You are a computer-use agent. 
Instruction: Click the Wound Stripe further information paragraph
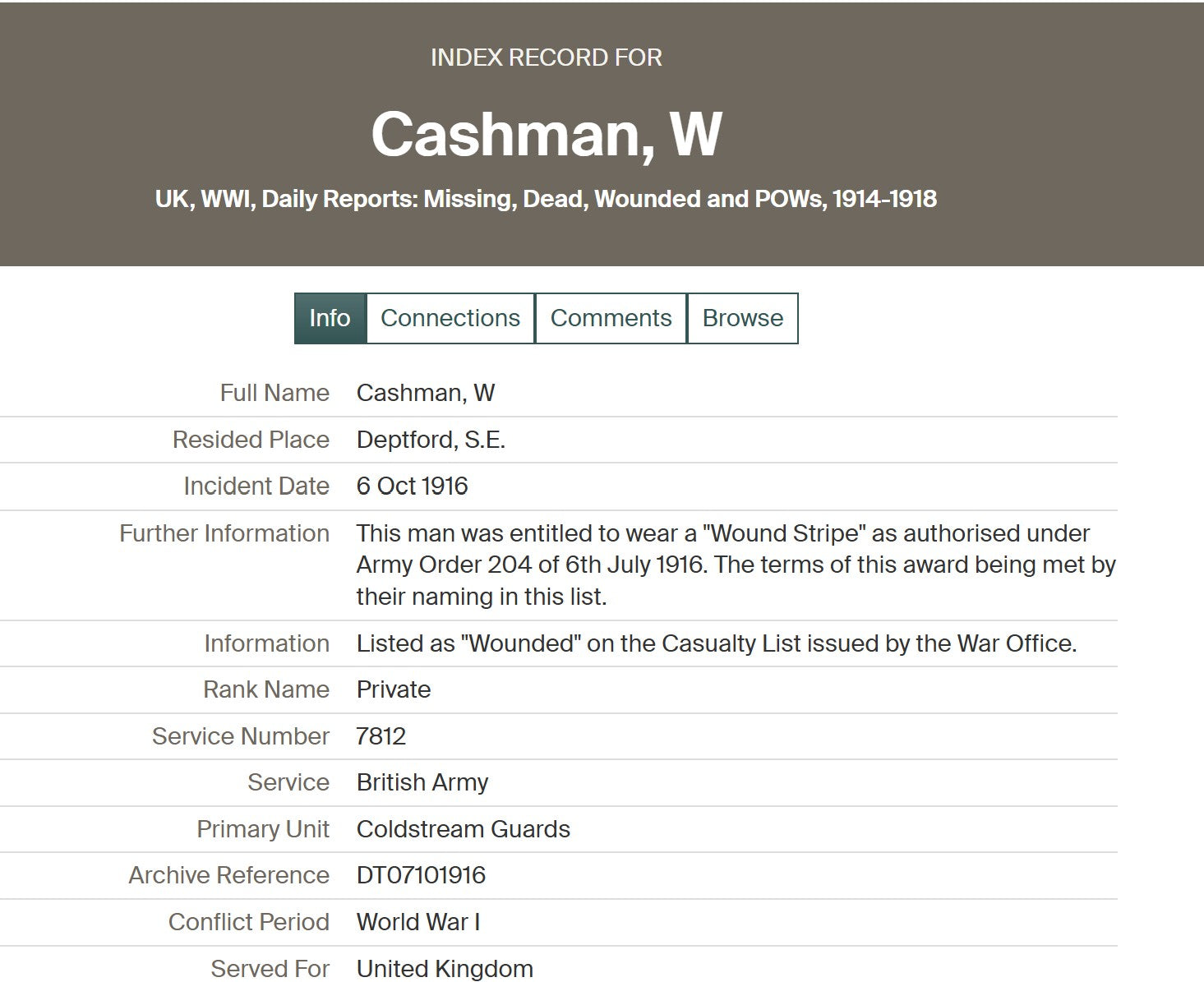click(x=735, y=565)
